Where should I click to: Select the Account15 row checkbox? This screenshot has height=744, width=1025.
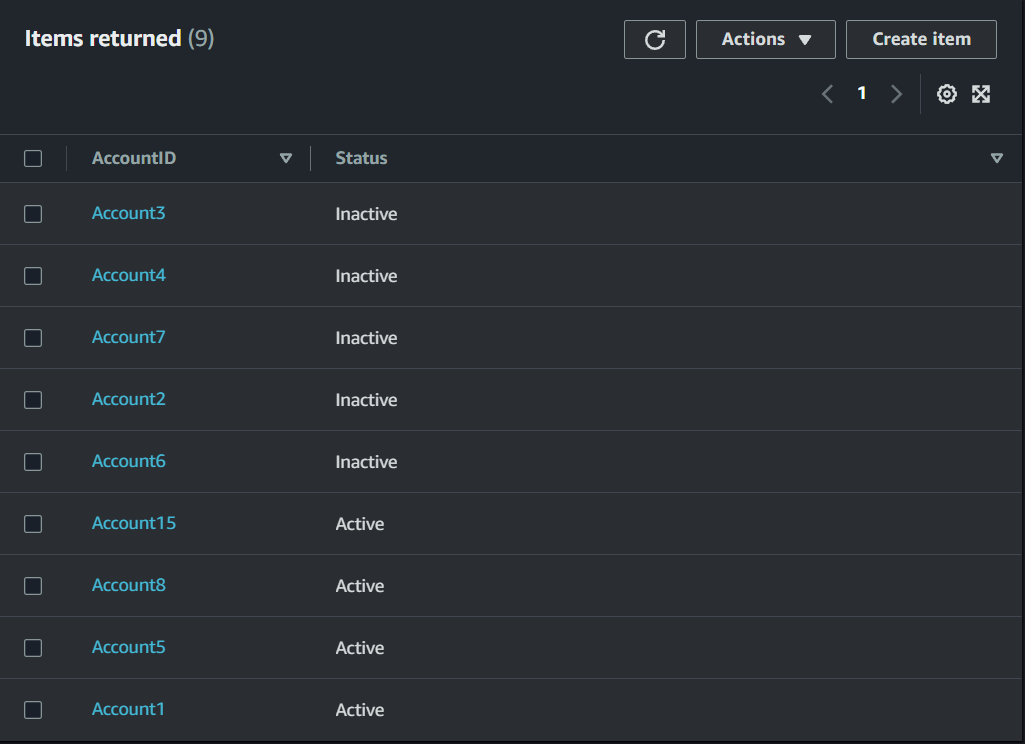coord(33,524)
